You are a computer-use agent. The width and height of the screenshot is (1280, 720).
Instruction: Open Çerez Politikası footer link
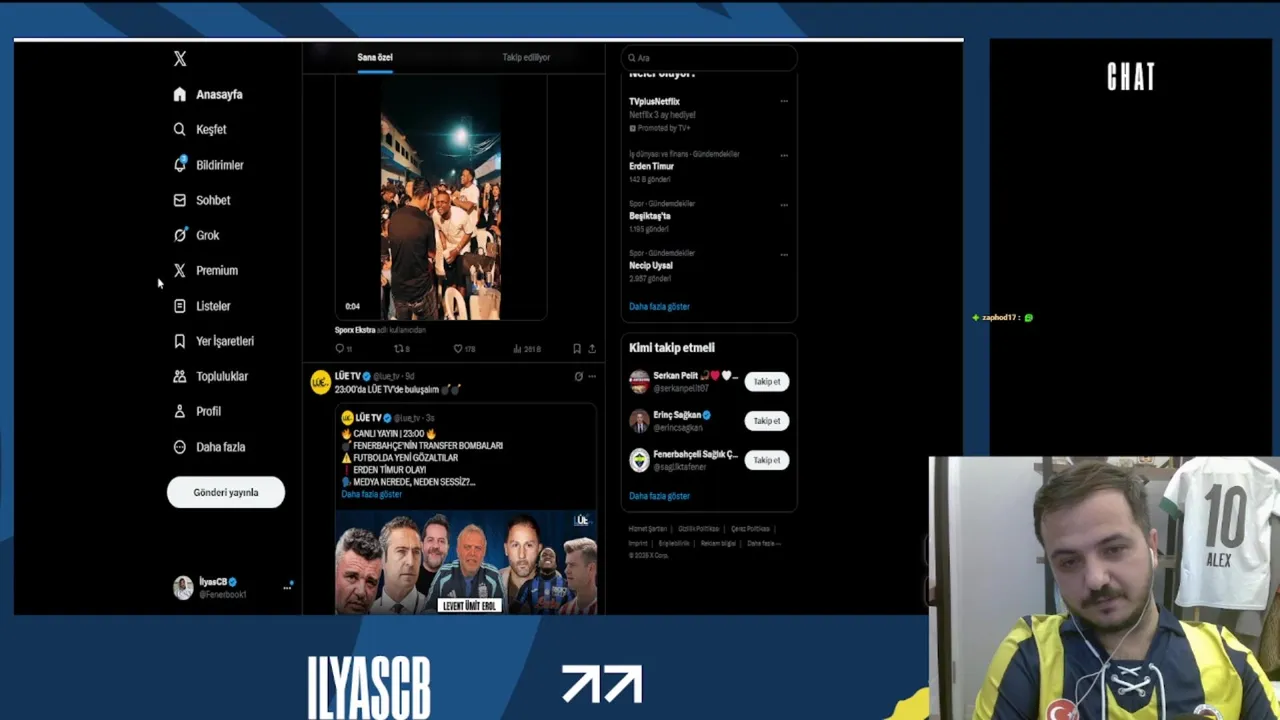pos(750,529)
